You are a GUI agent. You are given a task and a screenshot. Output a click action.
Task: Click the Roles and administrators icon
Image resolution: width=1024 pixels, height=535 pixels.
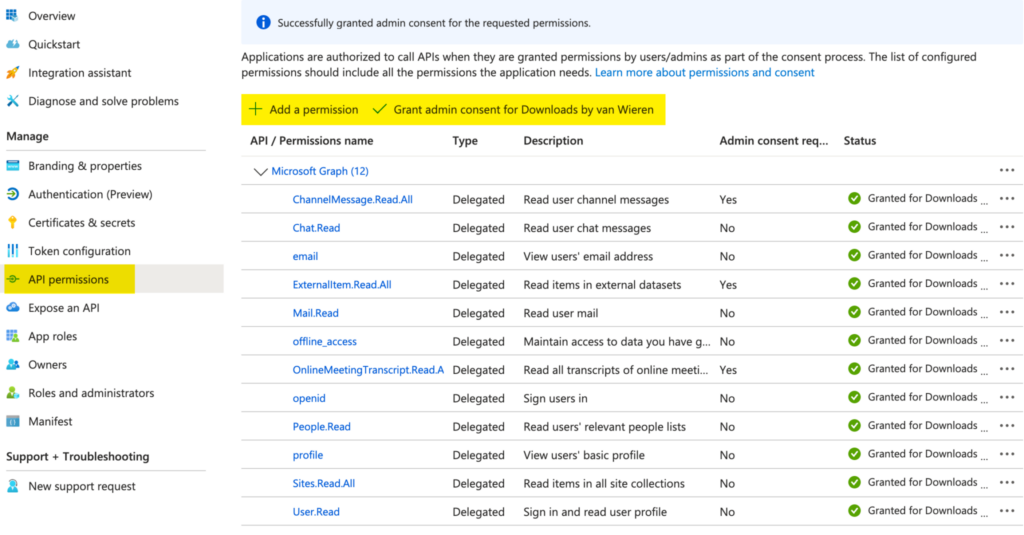(12, 393)
